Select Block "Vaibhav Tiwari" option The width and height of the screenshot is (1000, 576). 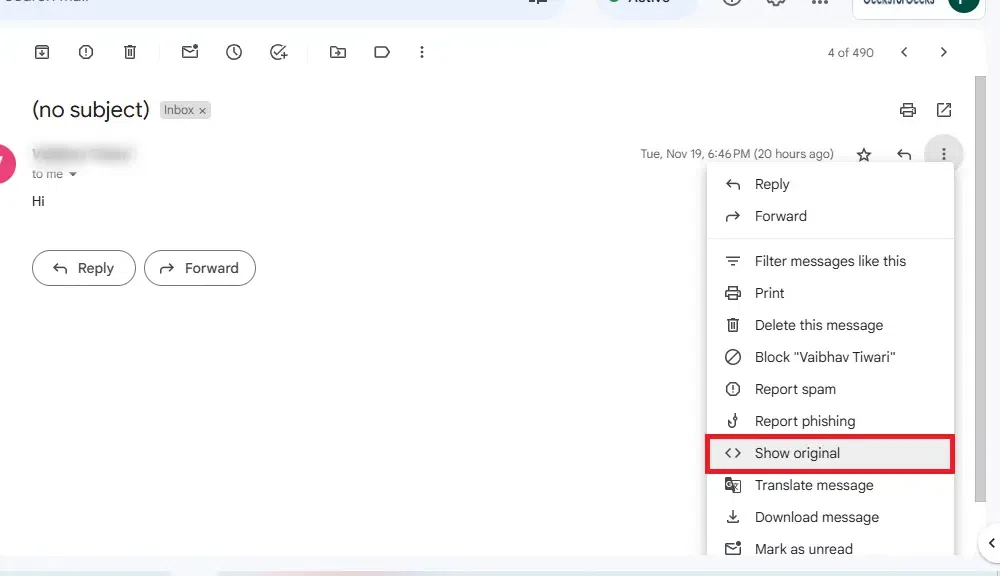coord(830,357)
